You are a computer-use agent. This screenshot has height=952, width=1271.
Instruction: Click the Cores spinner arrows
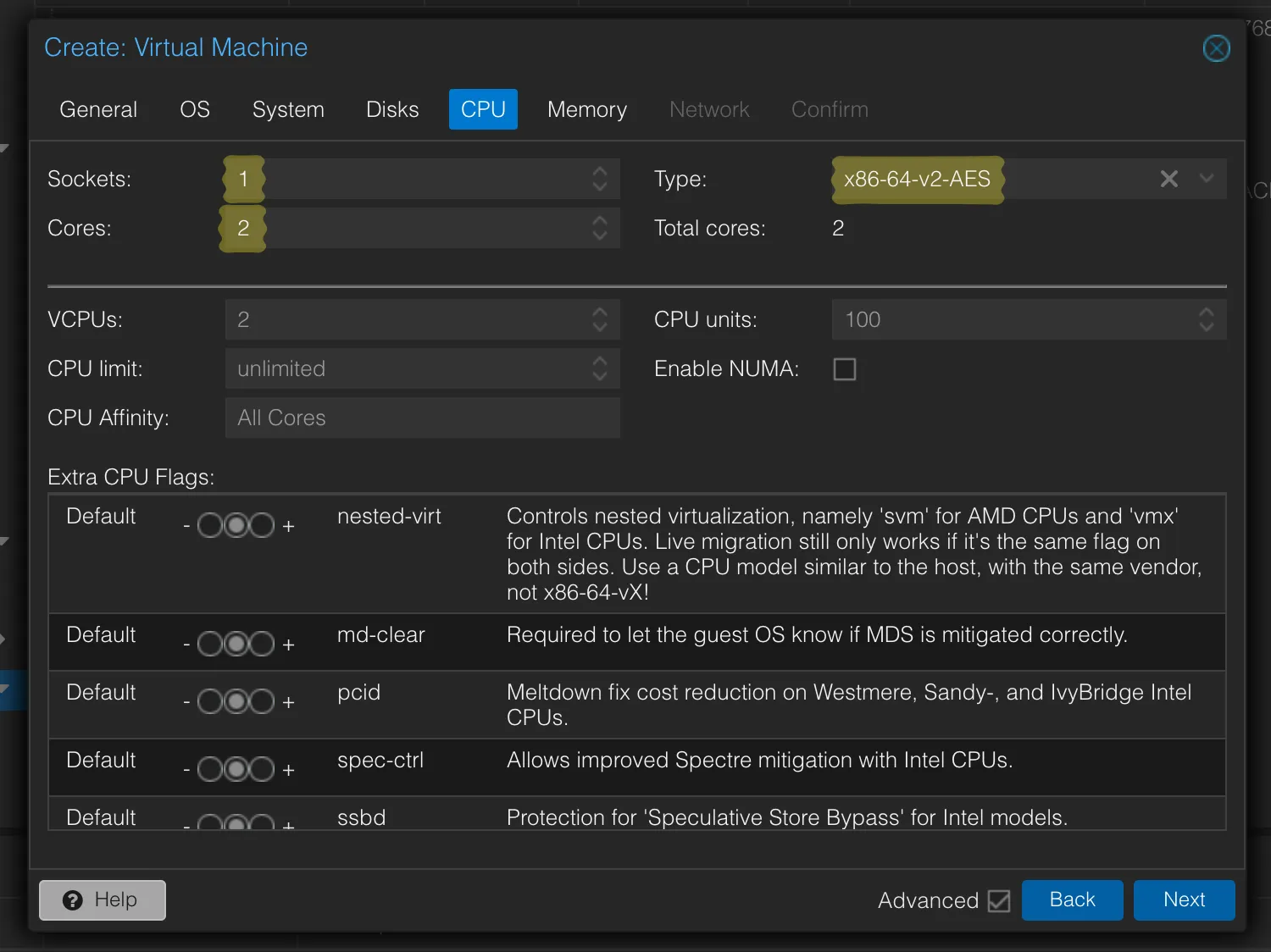click(x=600, y=228)
